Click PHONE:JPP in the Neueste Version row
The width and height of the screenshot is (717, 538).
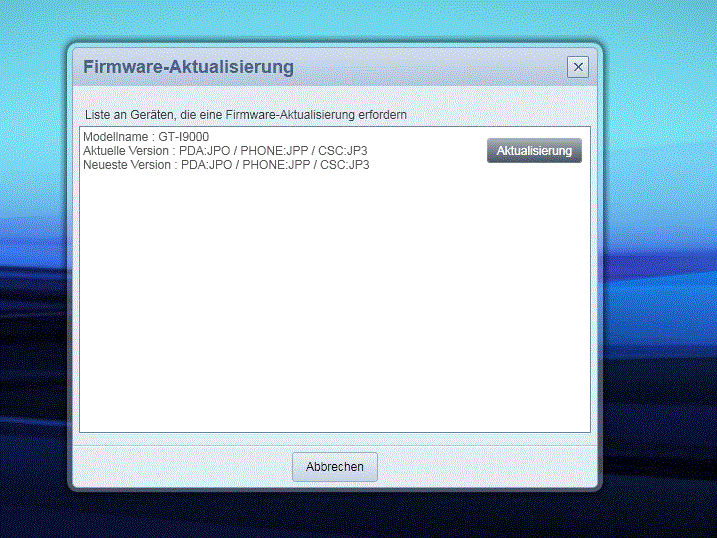(x=276, y=165)
